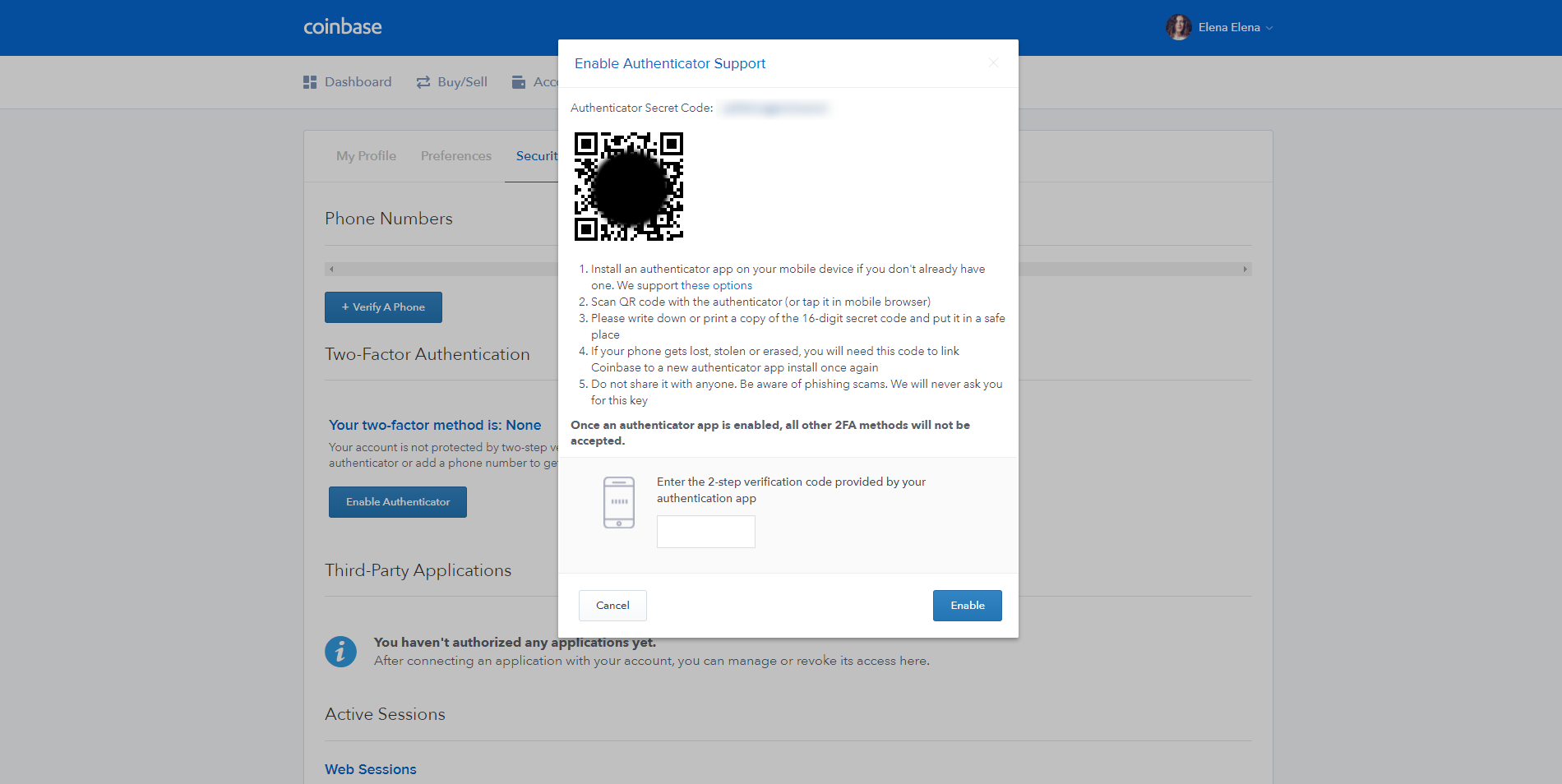Viewport: 1562px width, 784px height.
Task: Switch to Preferences tab
Action: (x=456, y=156)
